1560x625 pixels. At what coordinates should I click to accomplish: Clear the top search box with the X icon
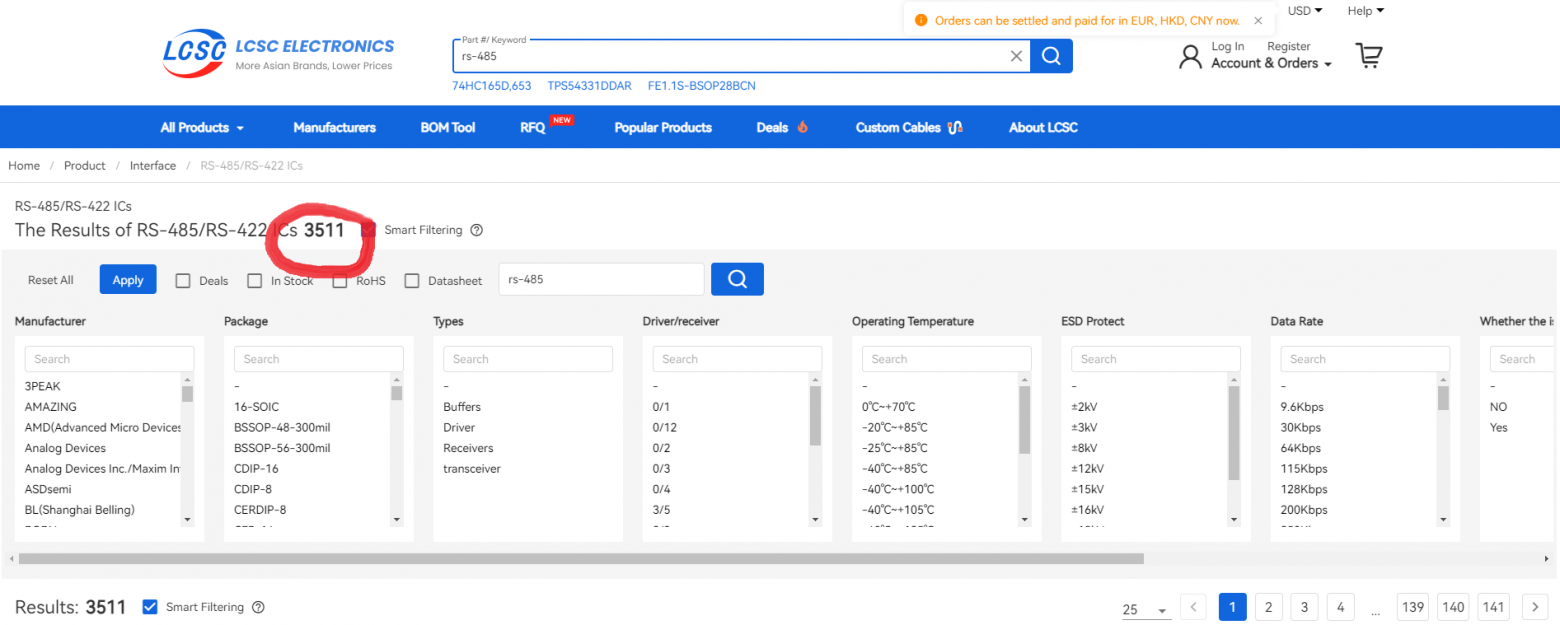pyautogui.click(x=1016, y=56)
